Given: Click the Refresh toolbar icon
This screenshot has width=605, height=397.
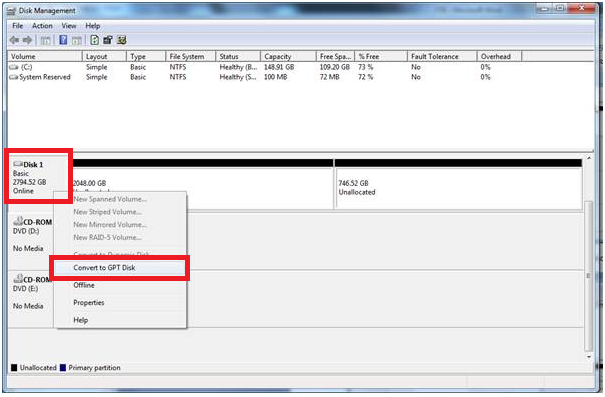Looking at the screenshot, I should coord(95,40).
